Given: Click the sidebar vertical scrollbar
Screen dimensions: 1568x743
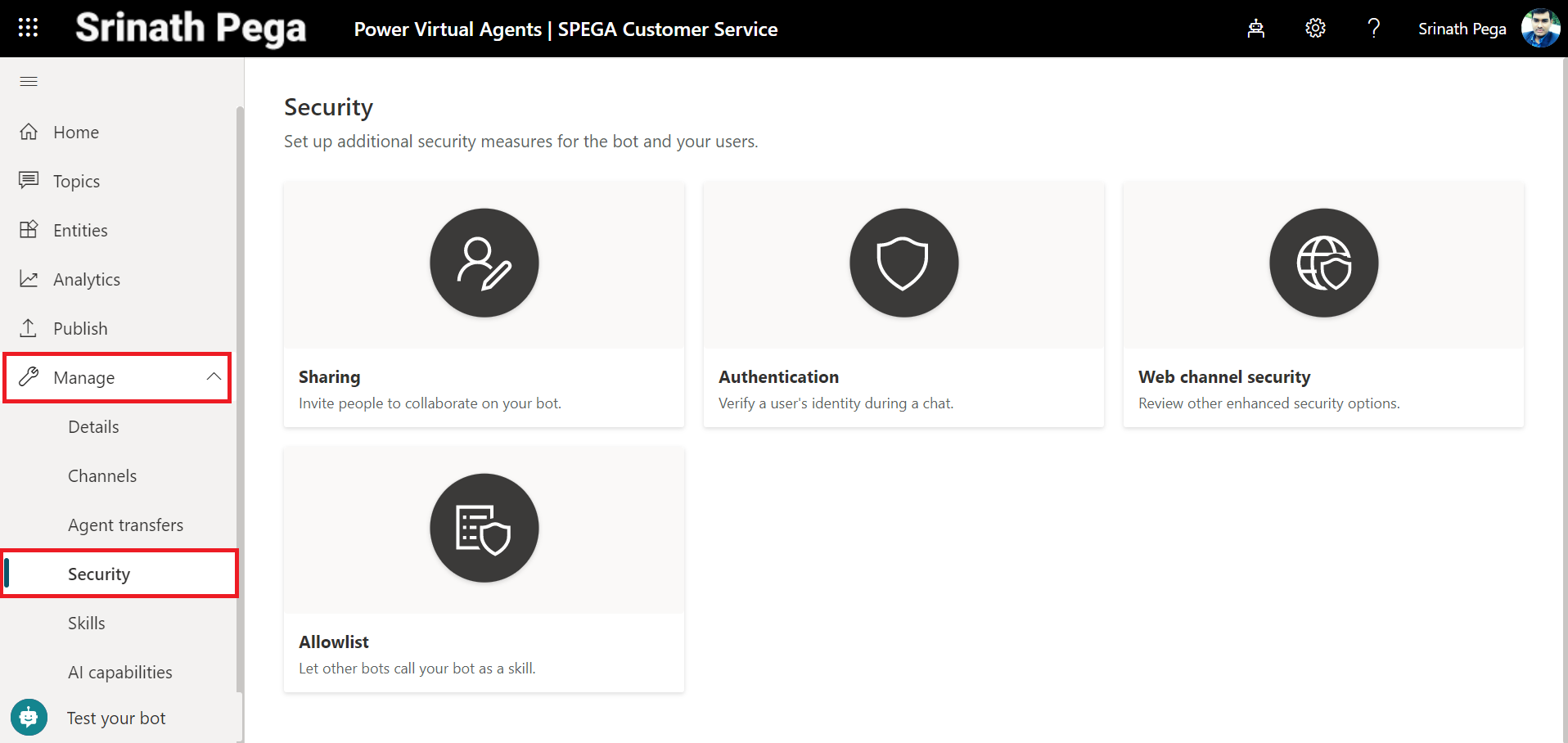Looking at the screenshot, I should [x=240, y=393].
